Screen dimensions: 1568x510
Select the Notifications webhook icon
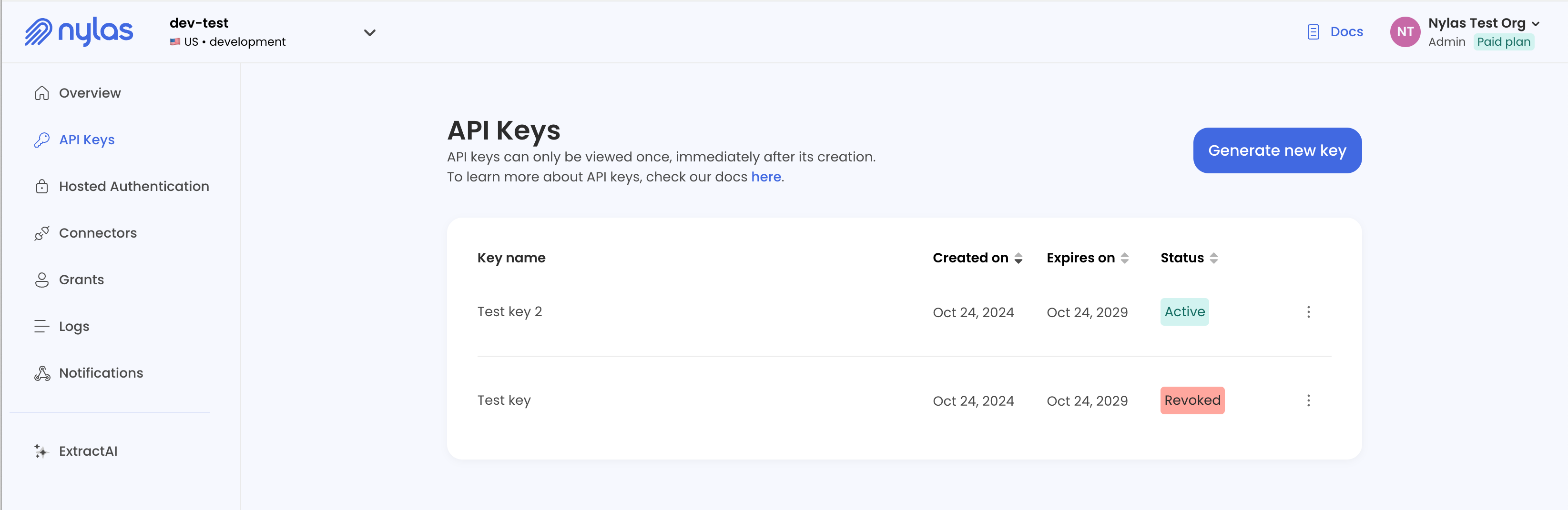click(x=41, y=373)
